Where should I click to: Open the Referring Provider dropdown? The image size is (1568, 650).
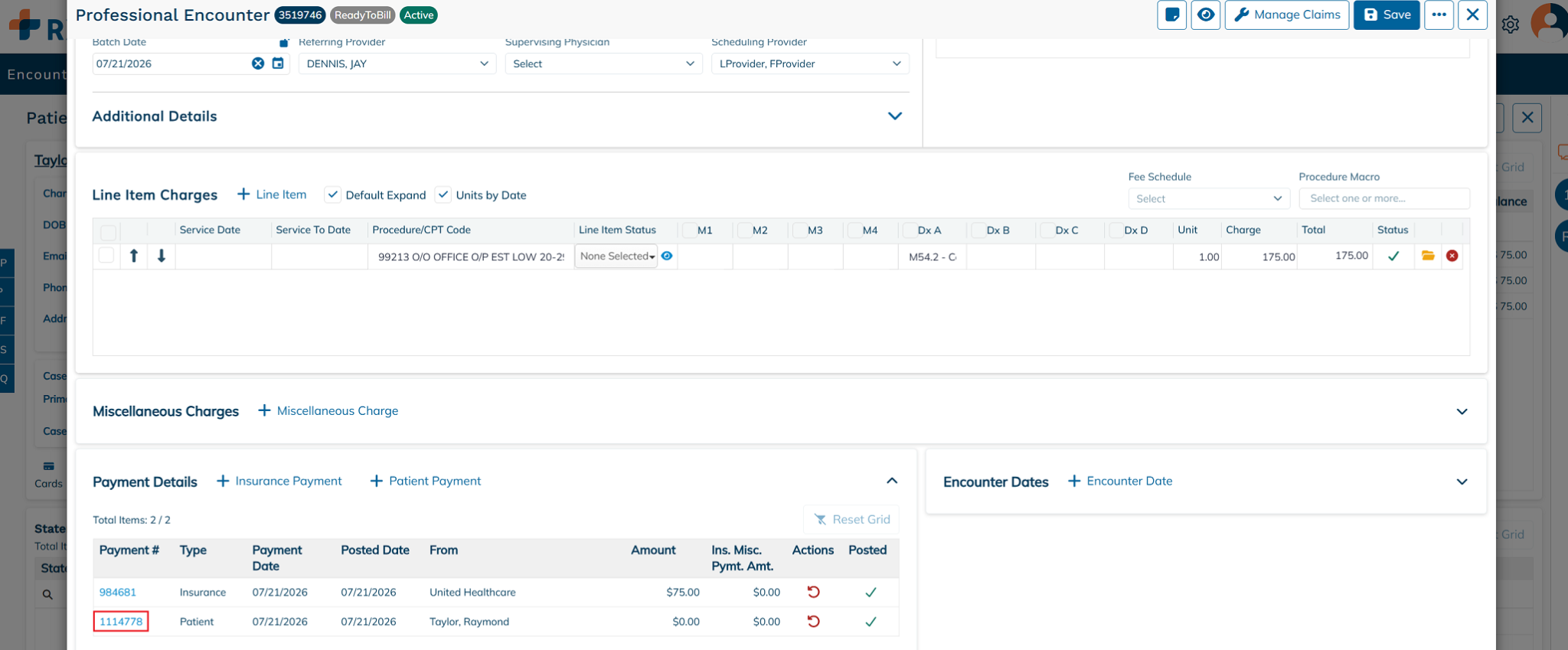397,64
